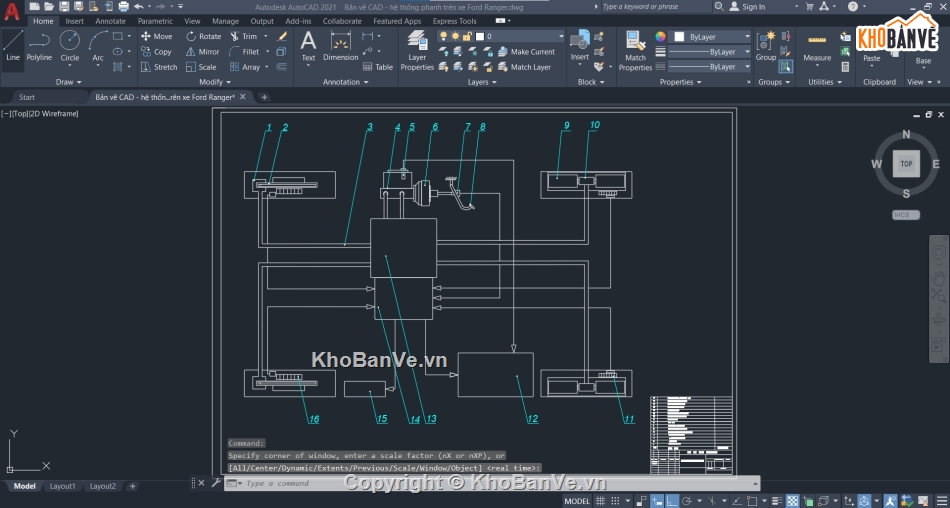Click Match Properties tool
Screen dimensions: 950x508
coord(635,50)
